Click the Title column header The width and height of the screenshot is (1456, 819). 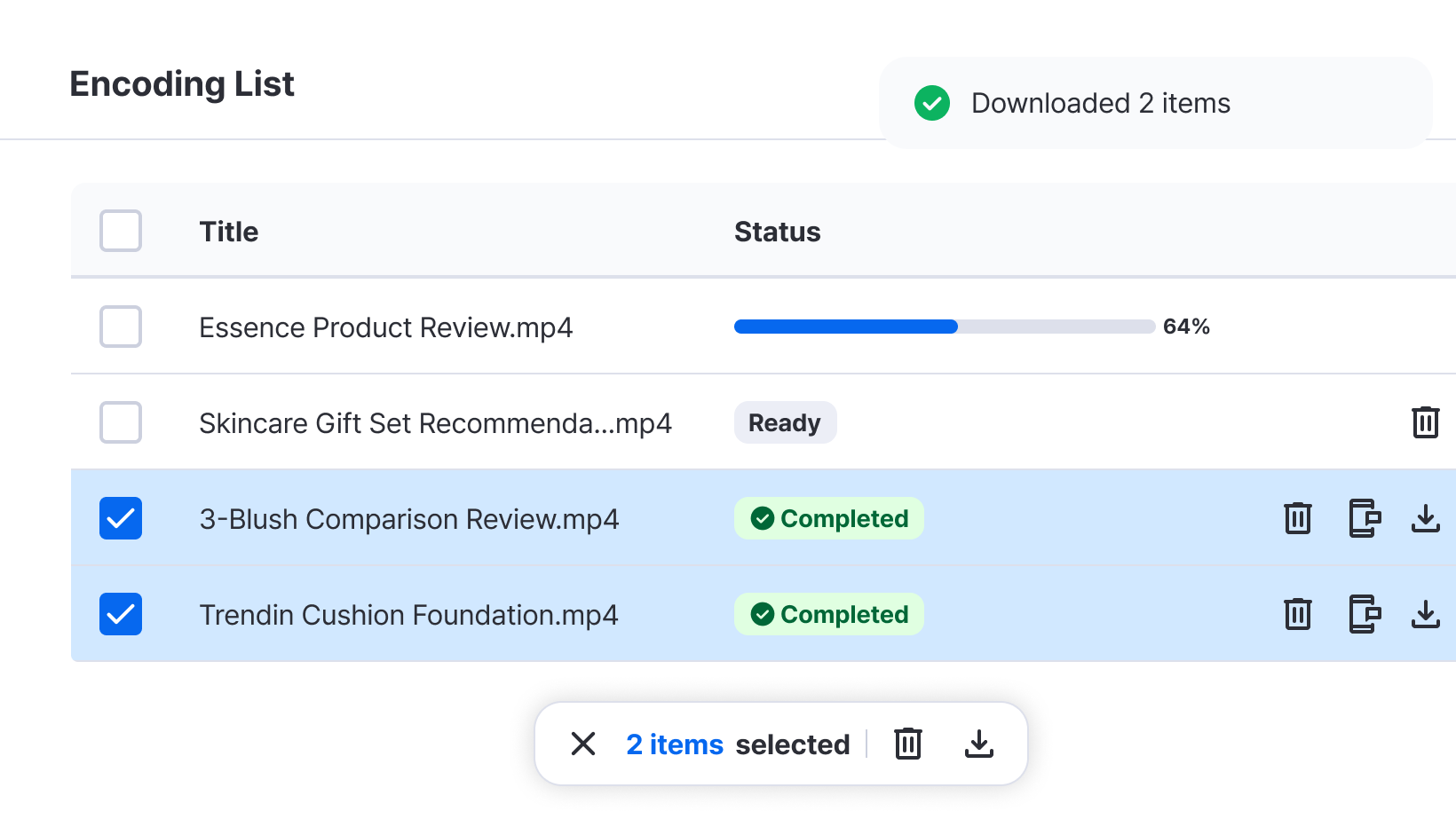[229, 232]
